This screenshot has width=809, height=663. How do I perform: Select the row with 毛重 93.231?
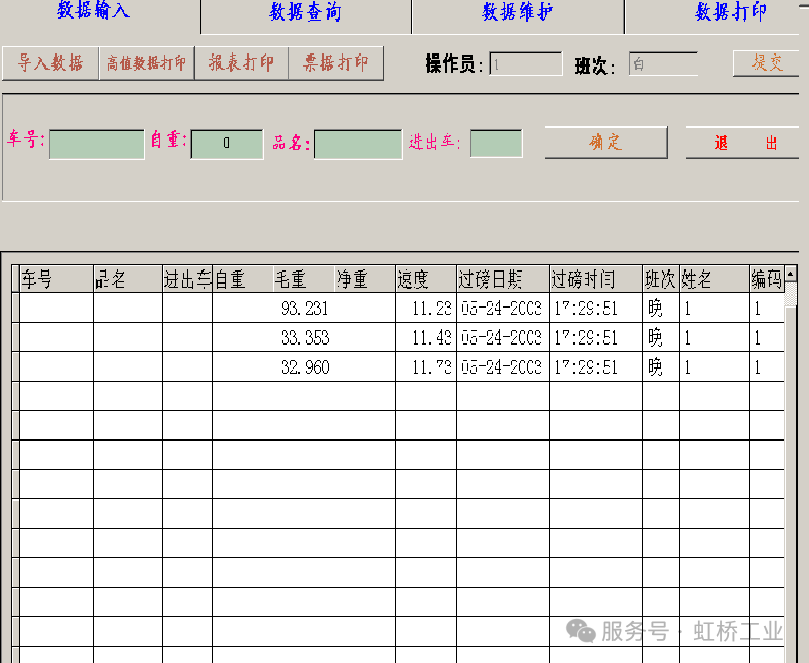coord(304,309)
